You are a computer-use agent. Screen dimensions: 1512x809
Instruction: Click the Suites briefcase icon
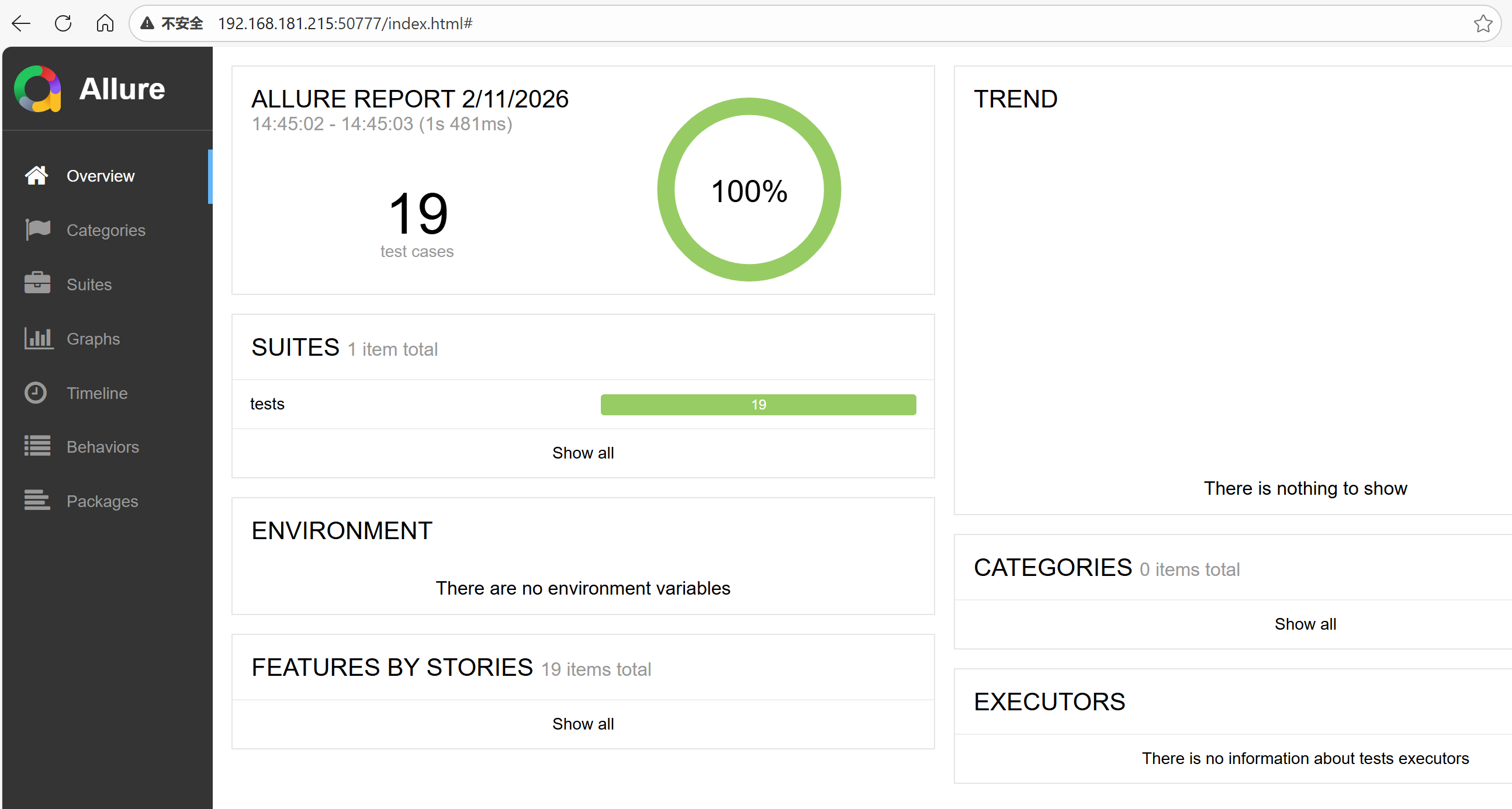(x=37, y=284)
